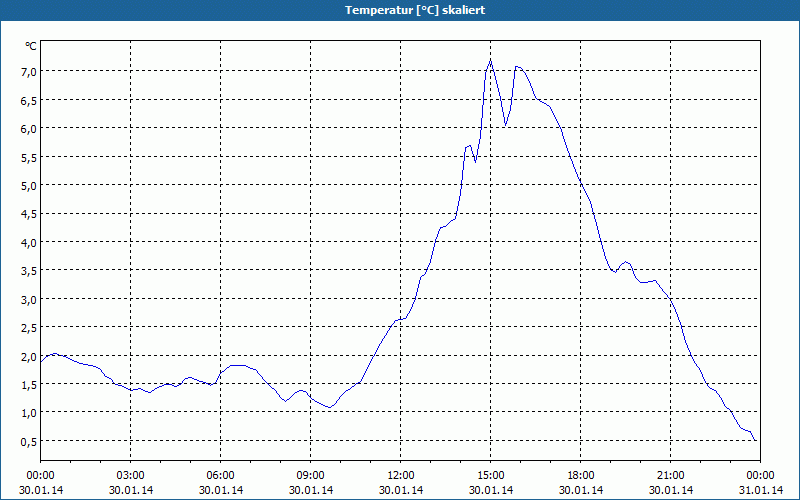Select the 2,0 y-axis label
The height and width of the screenshot is (500, 800).
(29, 357)
